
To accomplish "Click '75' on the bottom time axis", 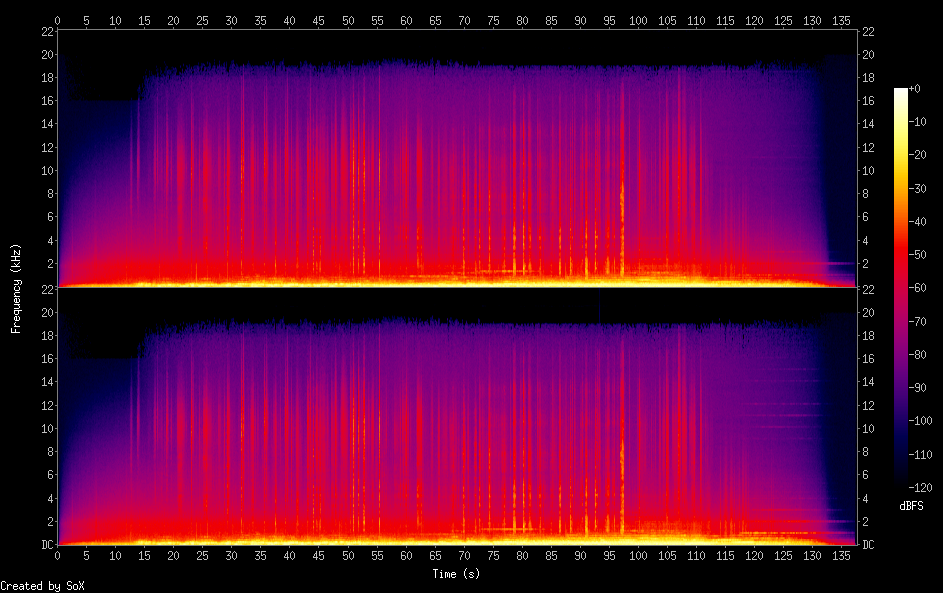I will coord(493,556).
